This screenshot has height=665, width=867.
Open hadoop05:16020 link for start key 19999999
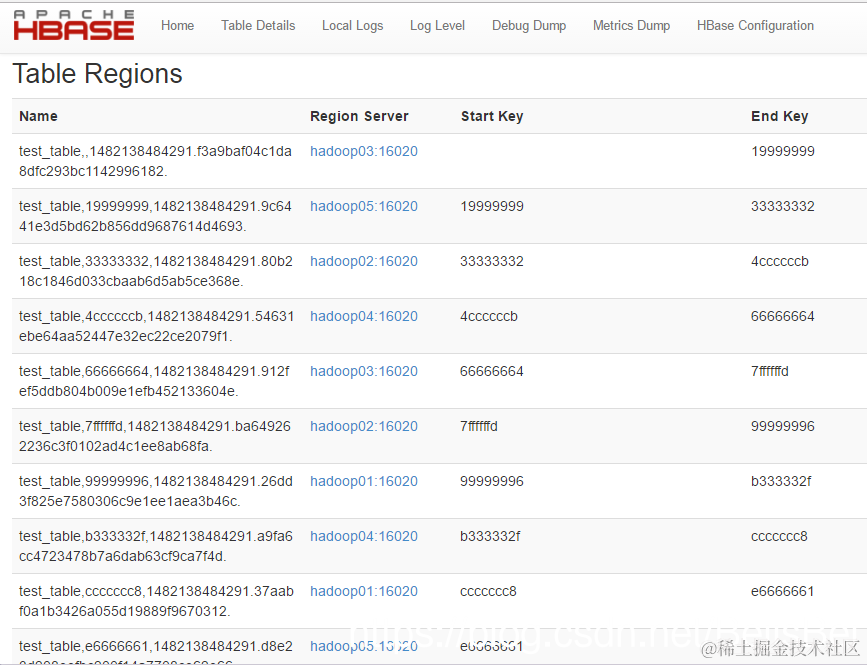pos(364,206)
